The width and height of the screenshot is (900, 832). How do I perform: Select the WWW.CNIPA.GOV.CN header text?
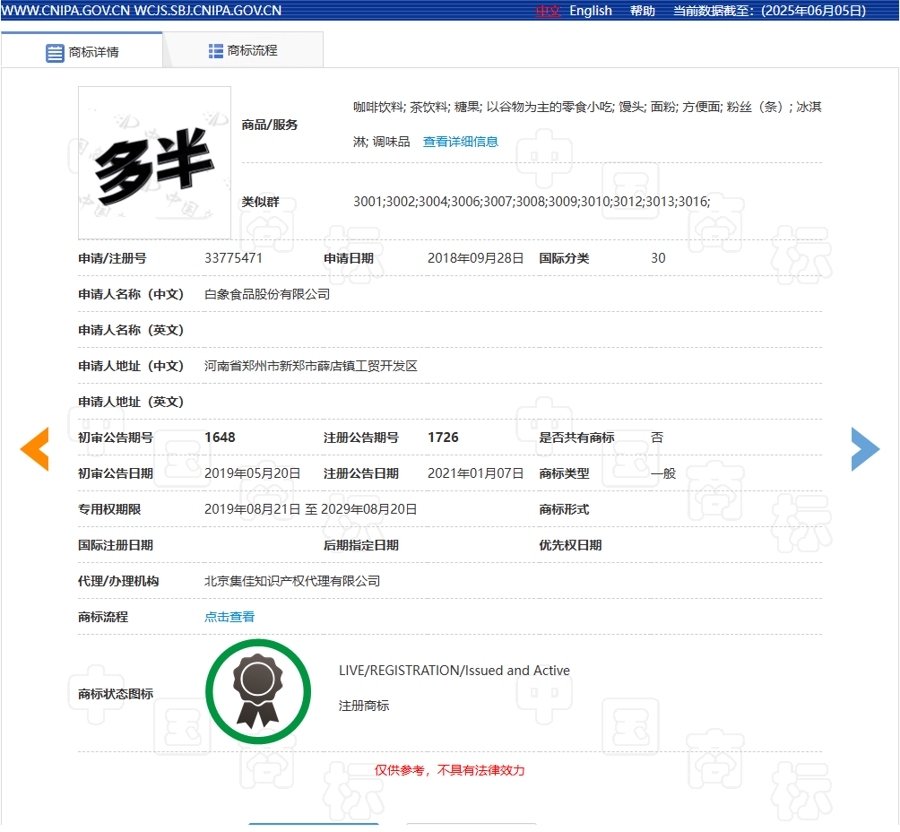65,11
